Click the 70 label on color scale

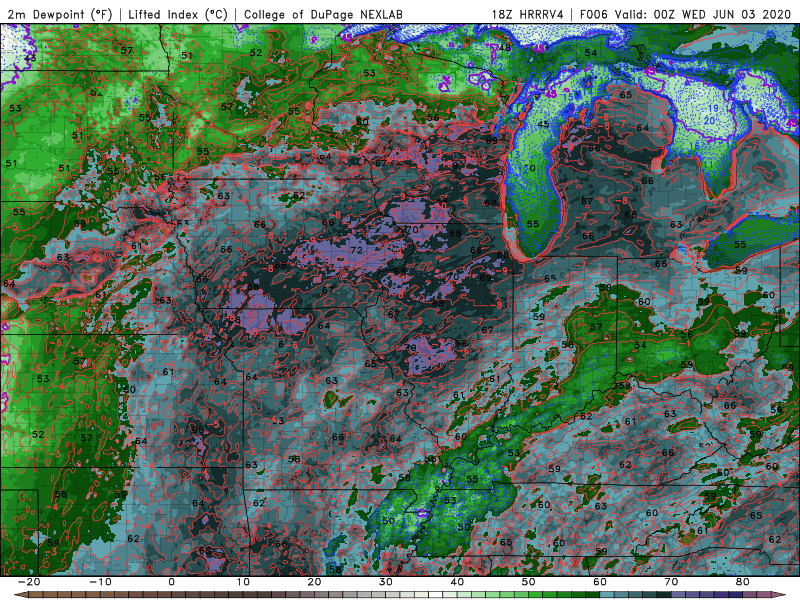(671, 582)
